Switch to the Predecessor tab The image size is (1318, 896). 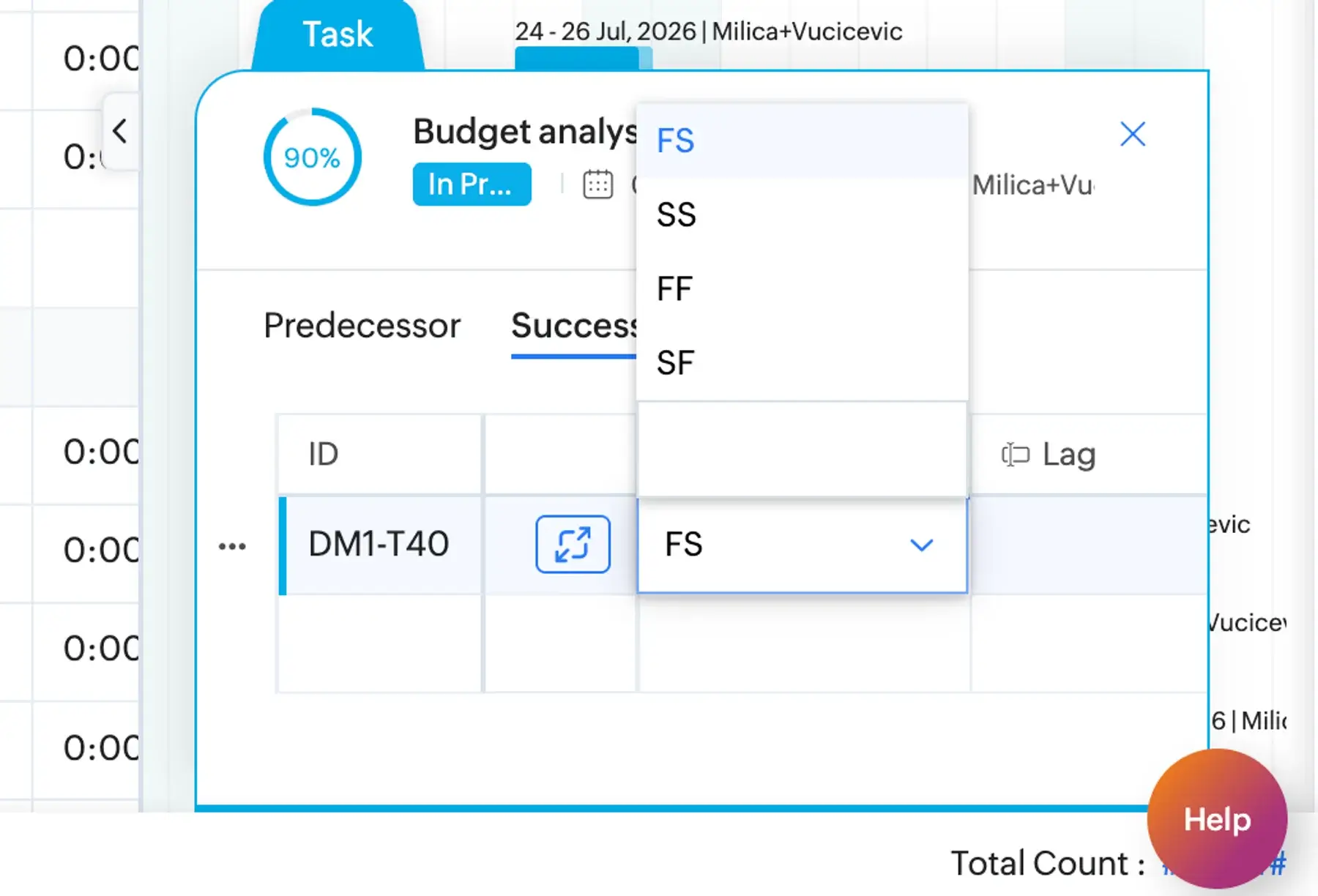362,326
